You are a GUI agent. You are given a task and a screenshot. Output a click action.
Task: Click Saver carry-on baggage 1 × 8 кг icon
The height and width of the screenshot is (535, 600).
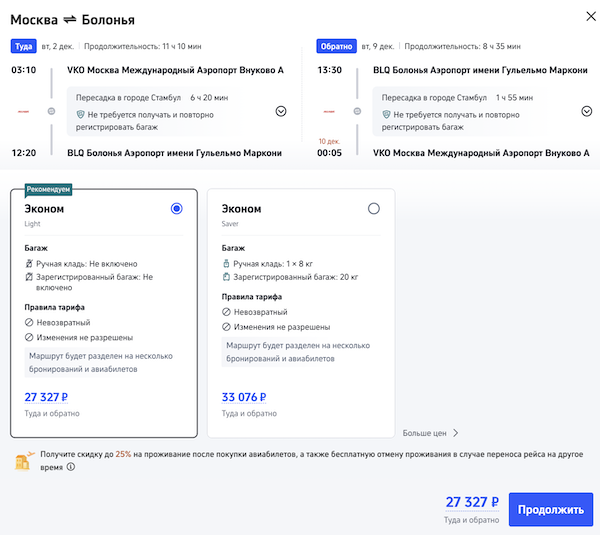(x=226, y=263)
